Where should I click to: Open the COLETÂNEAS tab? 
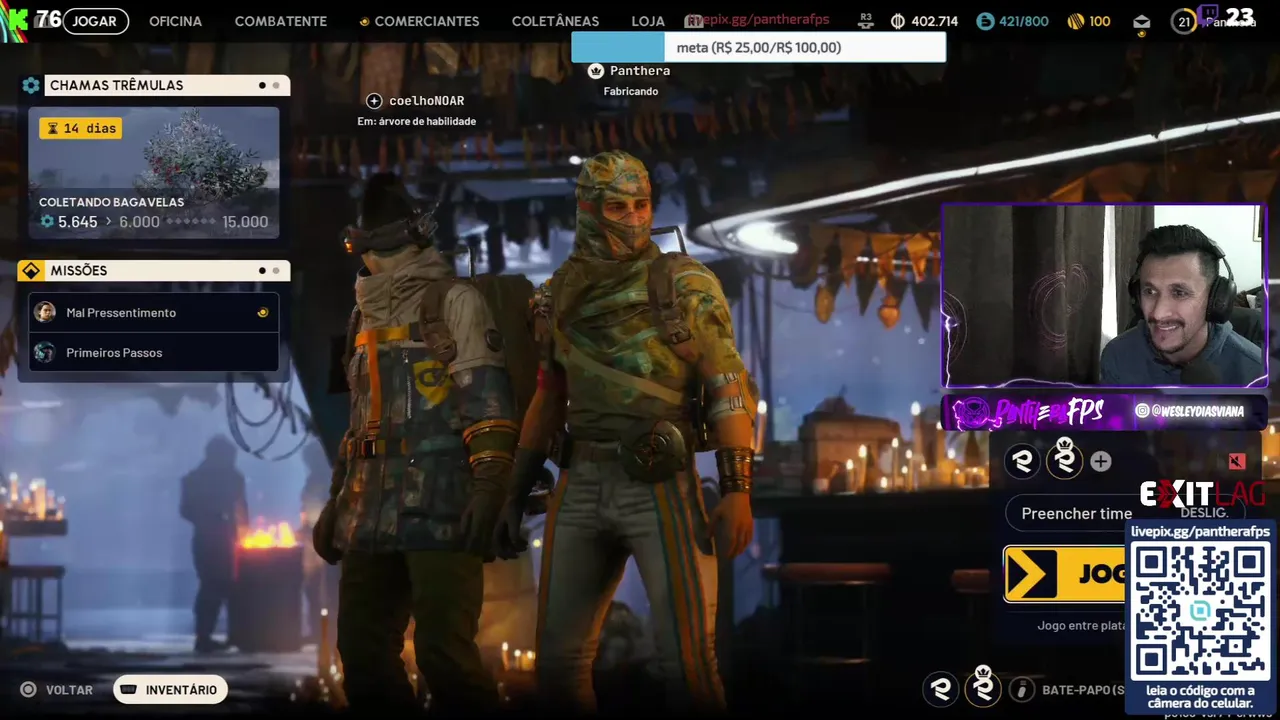click(555, 21)
